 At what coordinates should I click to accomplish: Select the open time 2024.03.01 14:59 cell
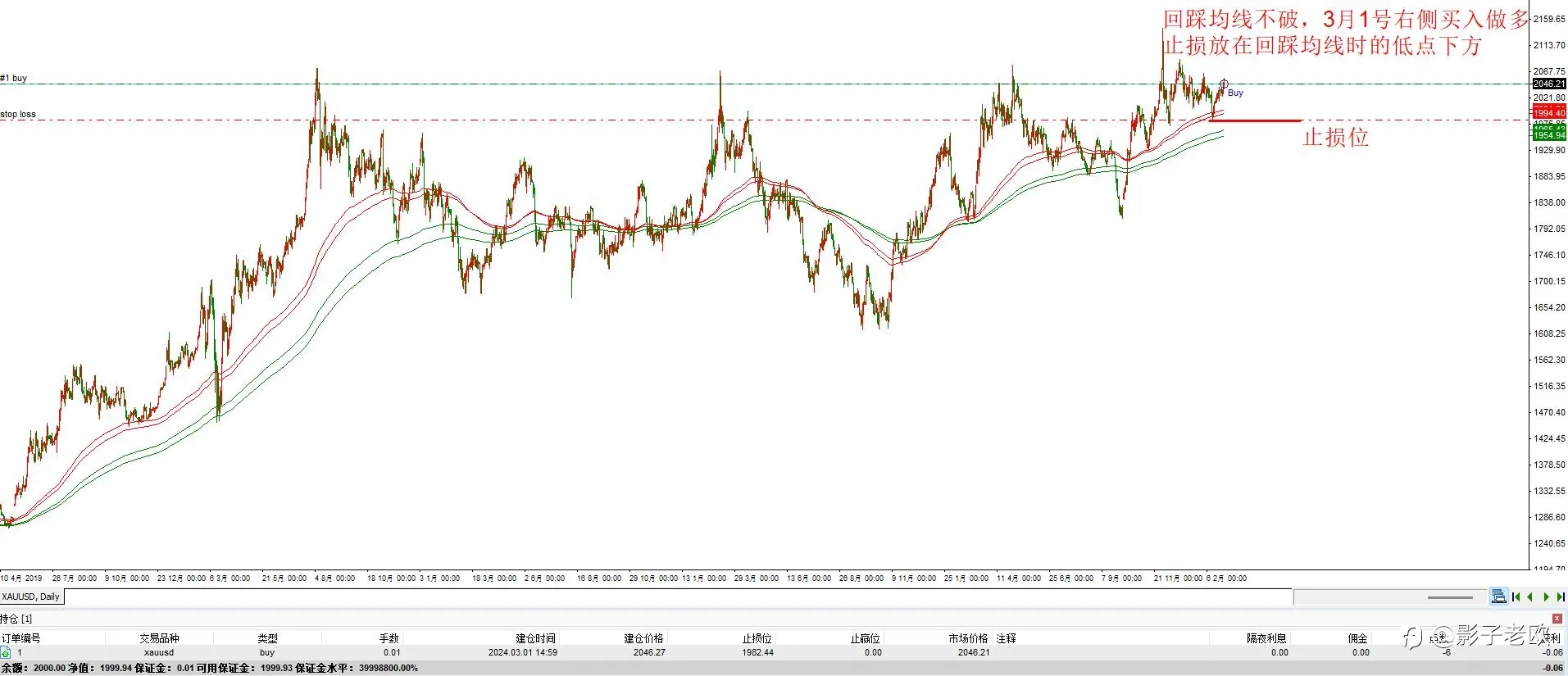click(523, 653)
